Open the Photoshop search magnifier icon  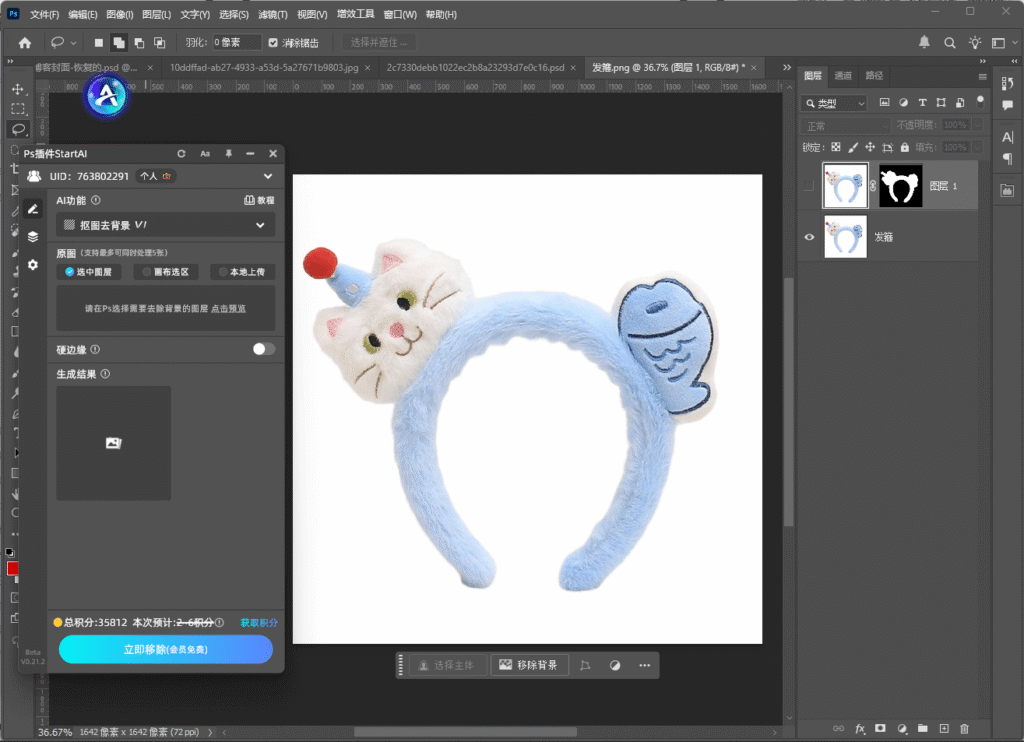pos(949,43)
